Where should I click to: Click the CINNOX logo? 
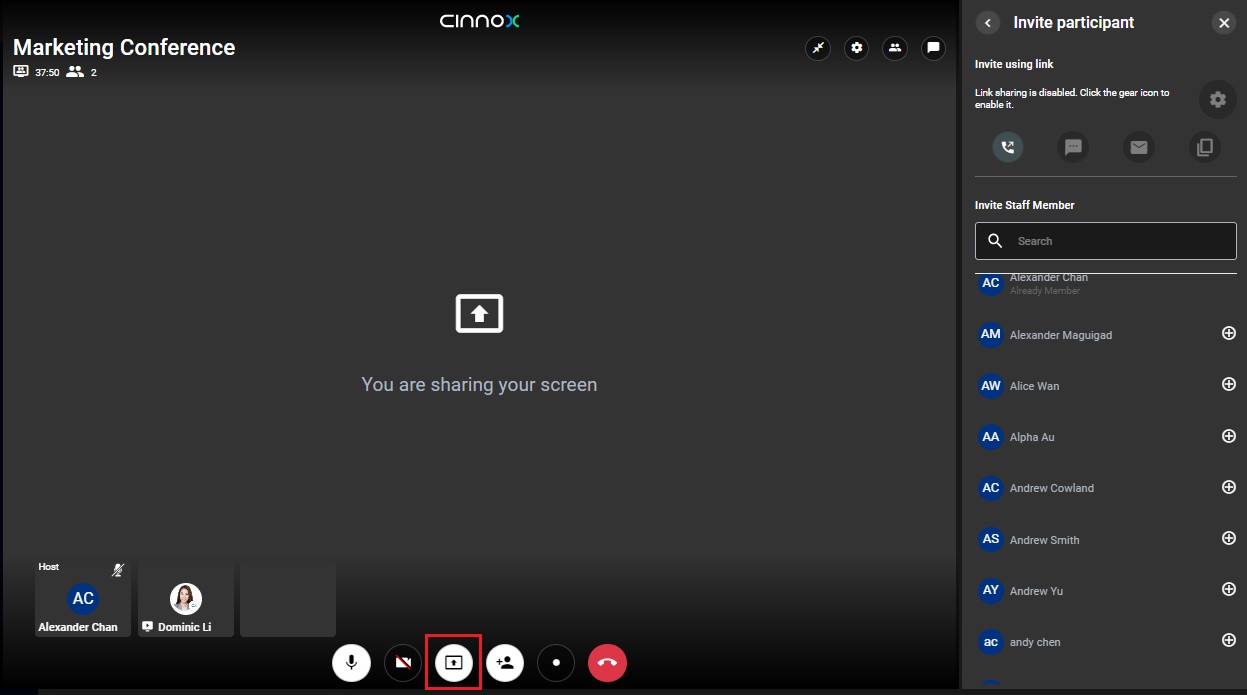(x=479, y=20)
